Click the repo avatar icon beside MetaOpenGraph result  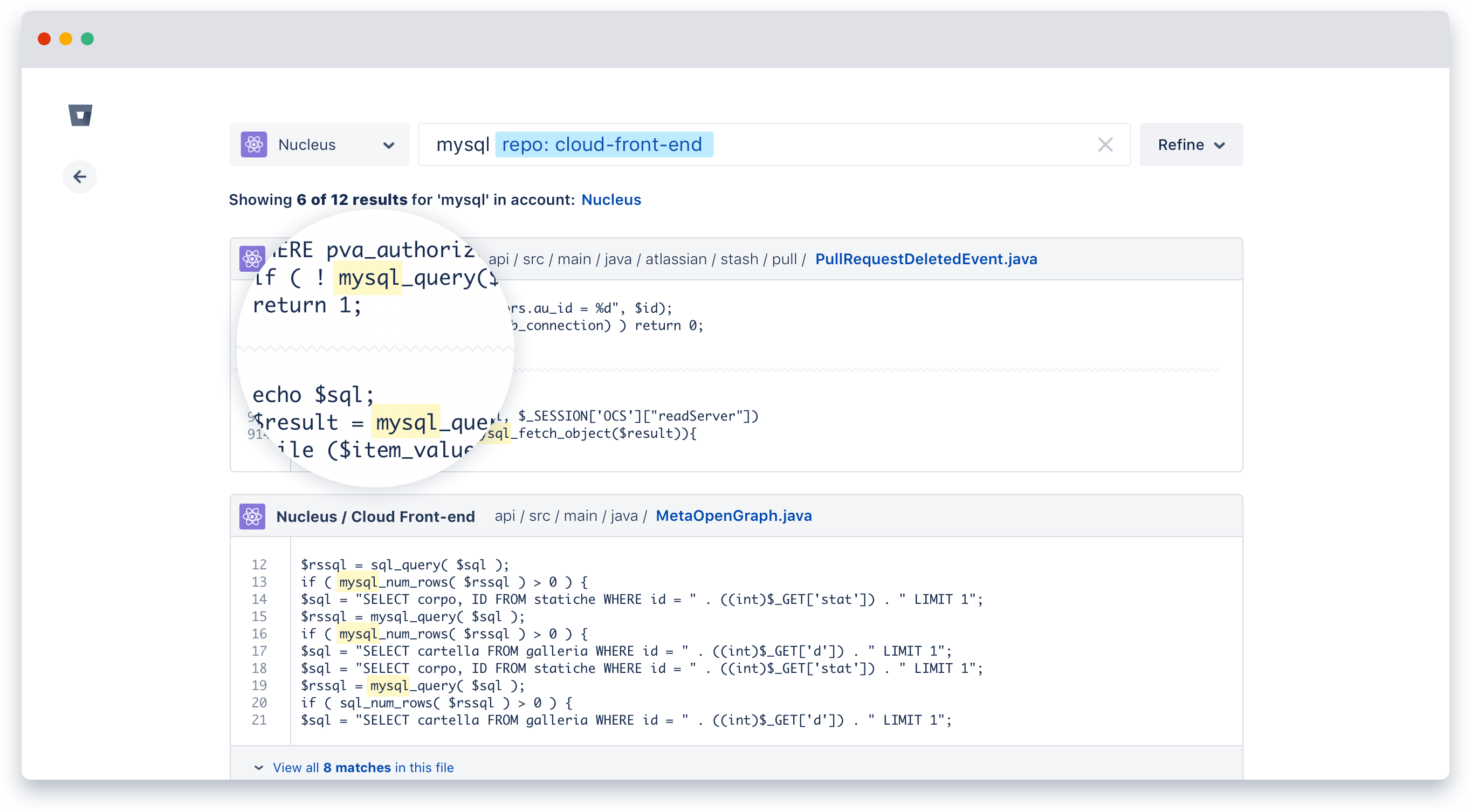[252, 516]
